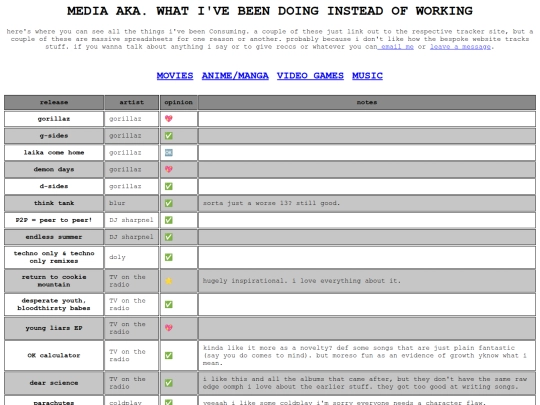The width and height of the screenshot is (540, 405).
Task: Click green check icon for d-sides
Action: 168,186
